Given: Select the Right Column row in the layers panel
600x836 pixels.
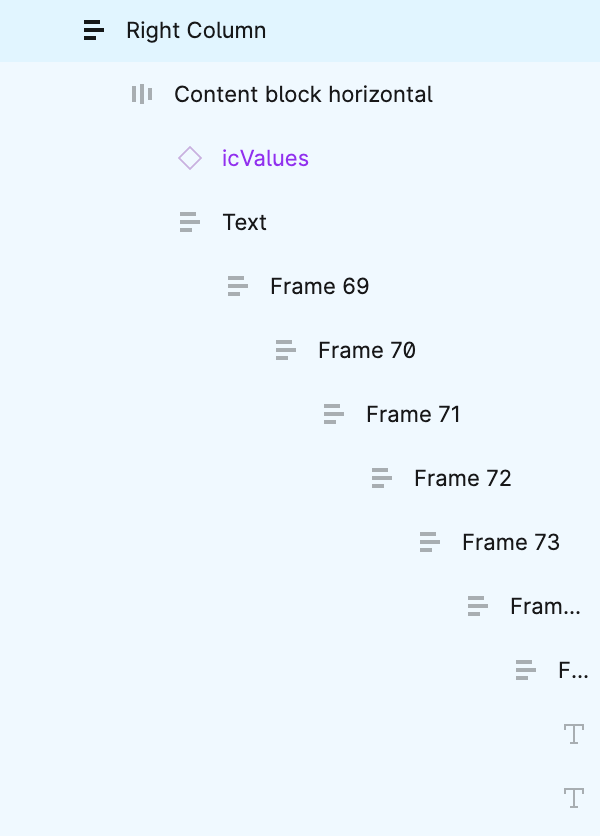Looking at the screenshot, I should (x=196, y=30).
